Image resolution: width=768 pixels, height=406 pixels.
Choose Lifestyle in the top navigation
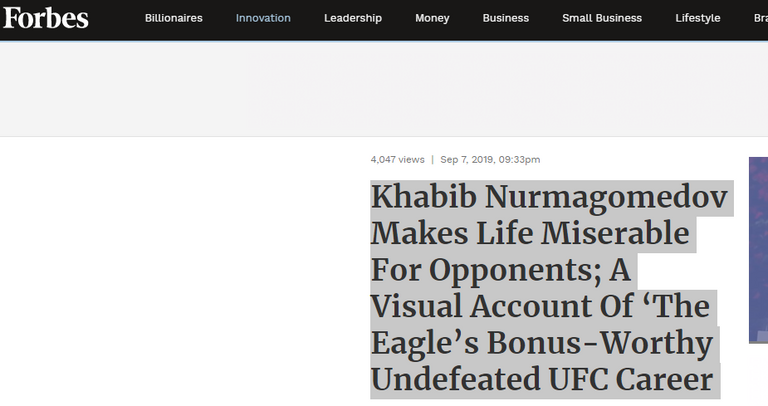click(697, 18)
